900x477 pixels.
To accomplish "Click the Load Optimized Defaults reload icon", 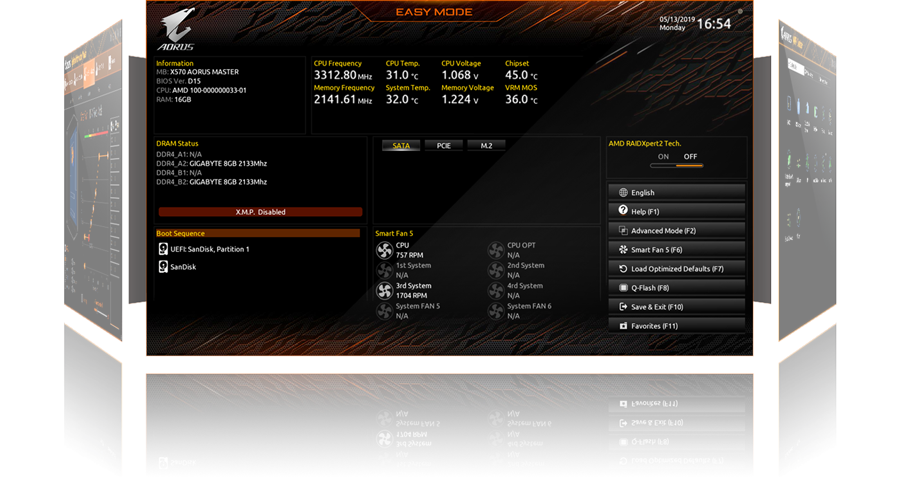I will (x=623, y=269).
